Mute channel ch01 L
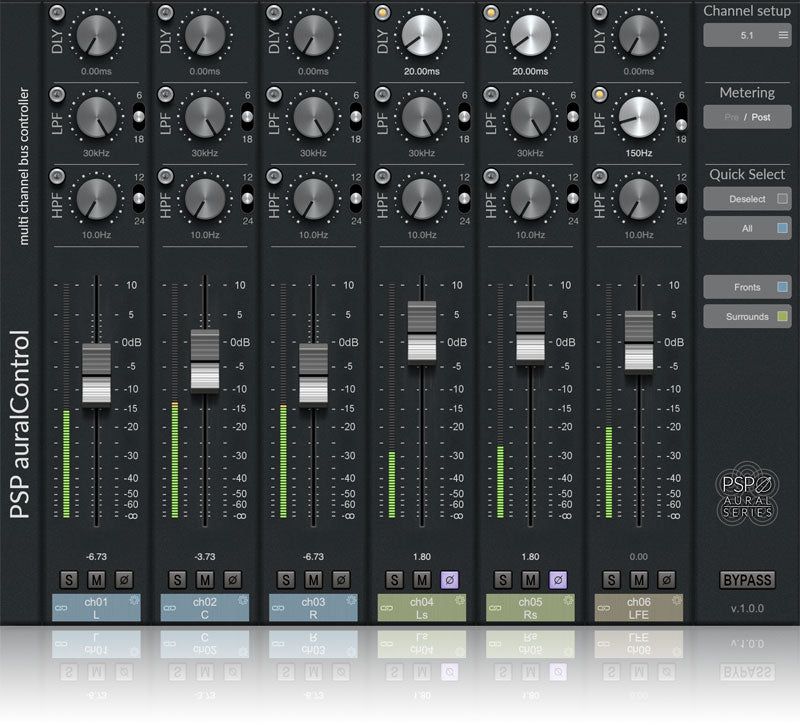 click(x=96, y=580)
